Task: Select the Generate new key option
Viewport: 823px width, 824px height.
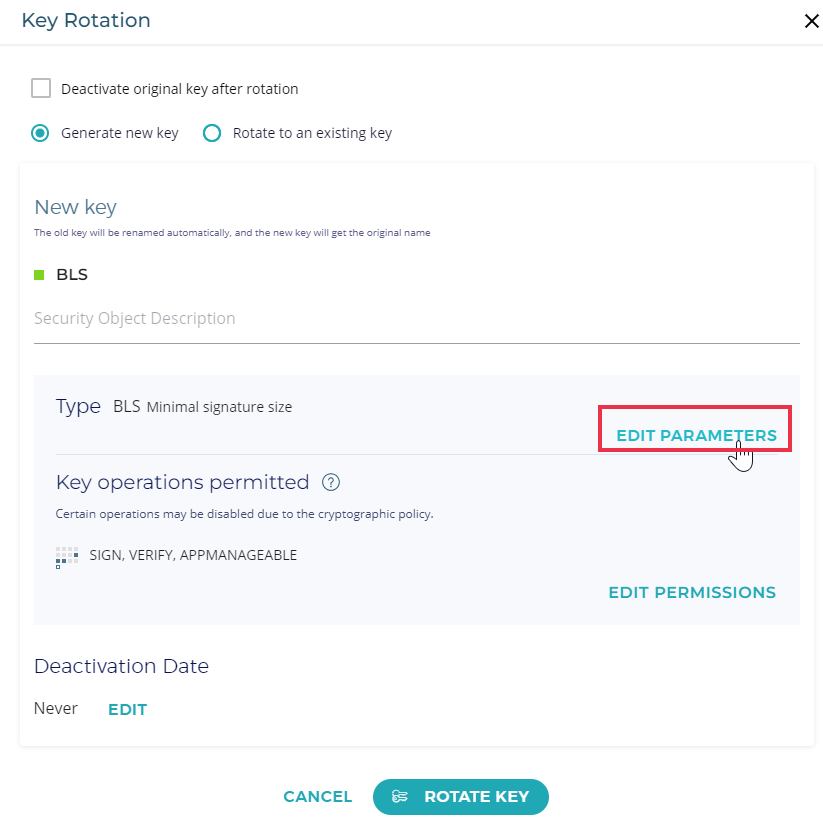Action: coord(41,133)
